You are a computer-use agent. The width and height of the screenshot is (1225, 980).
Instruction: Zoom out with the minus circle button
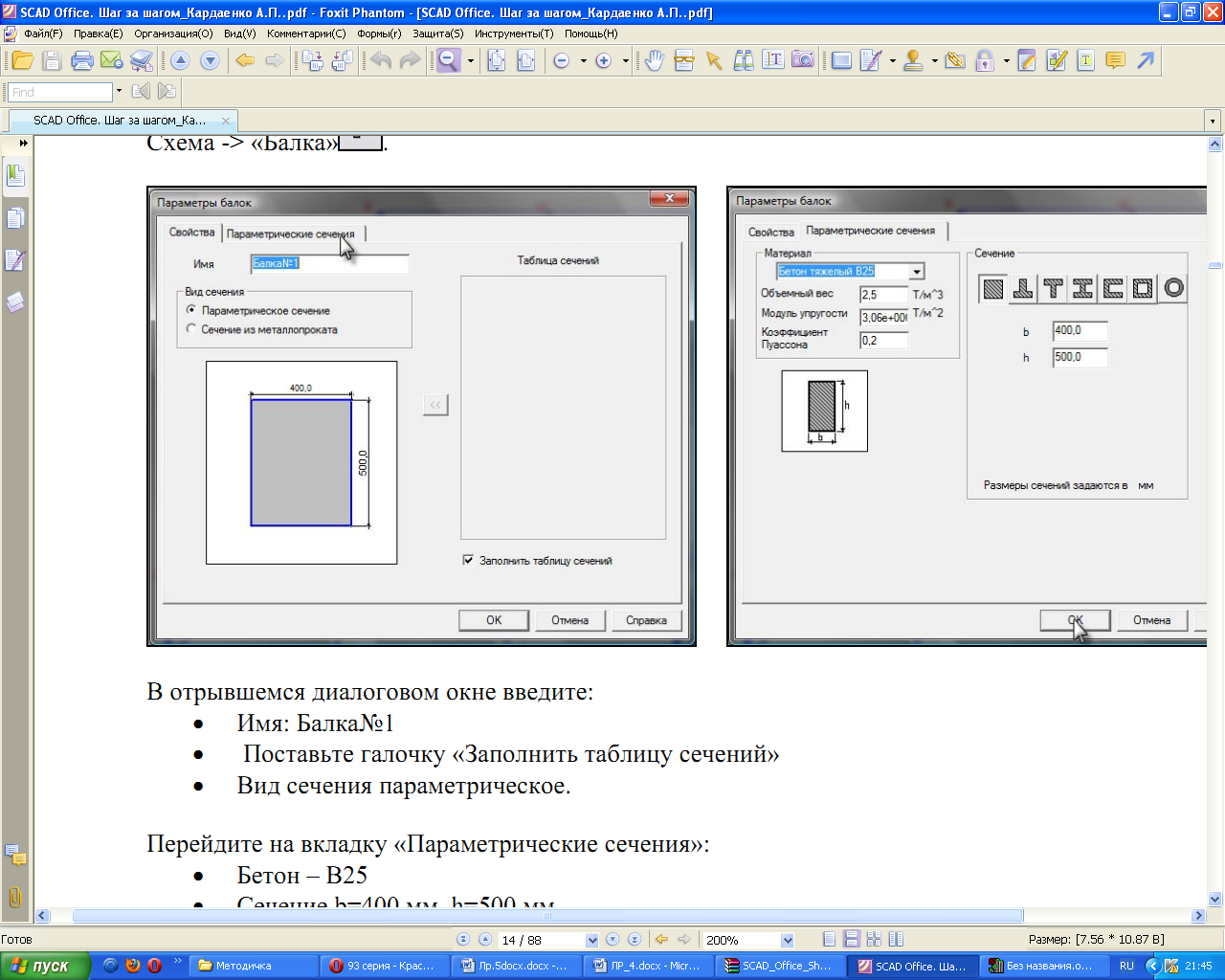tap(562, 60)
